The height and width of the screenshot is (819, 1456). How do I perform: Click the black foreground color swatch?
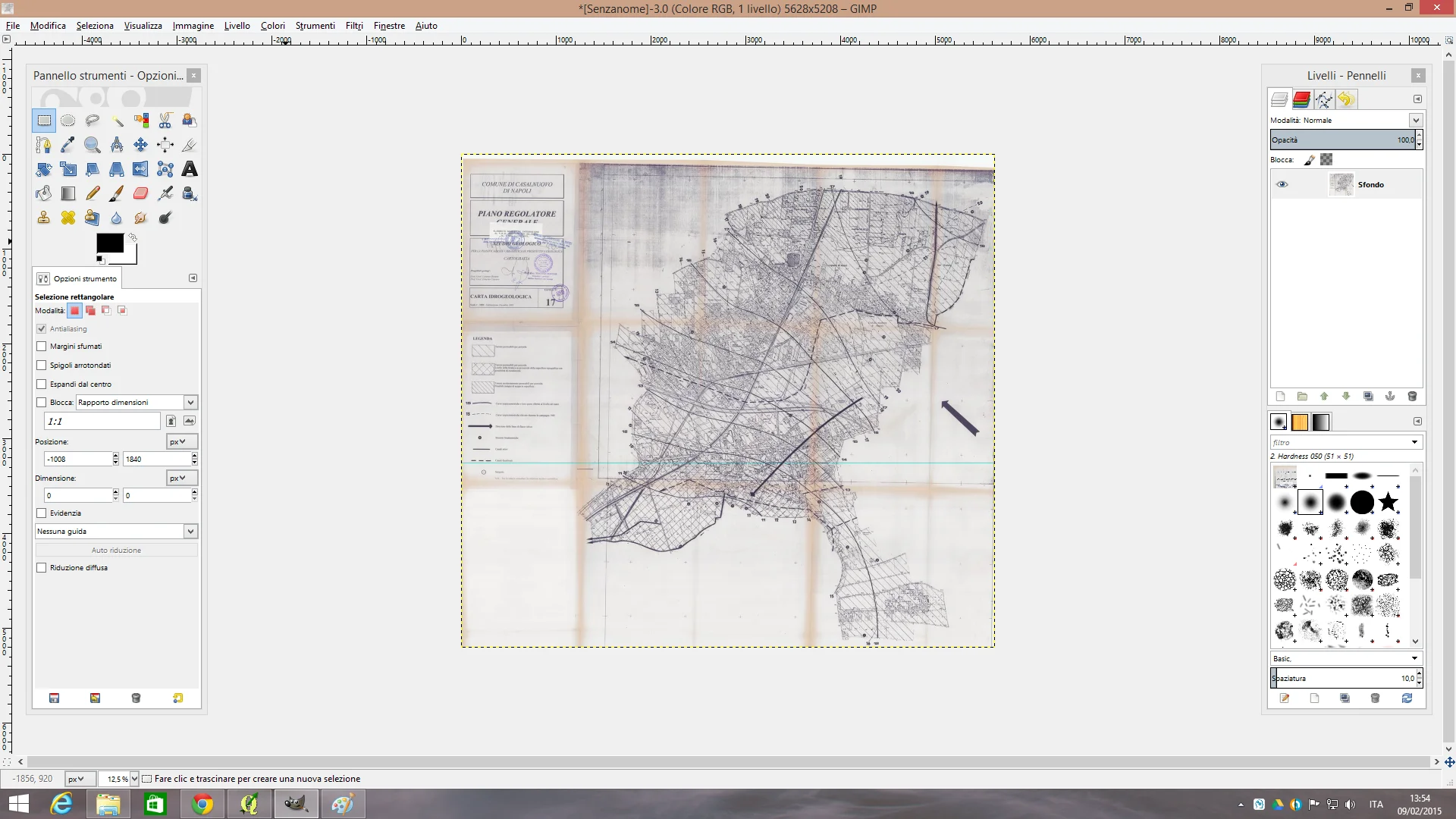tap(110, 243)
